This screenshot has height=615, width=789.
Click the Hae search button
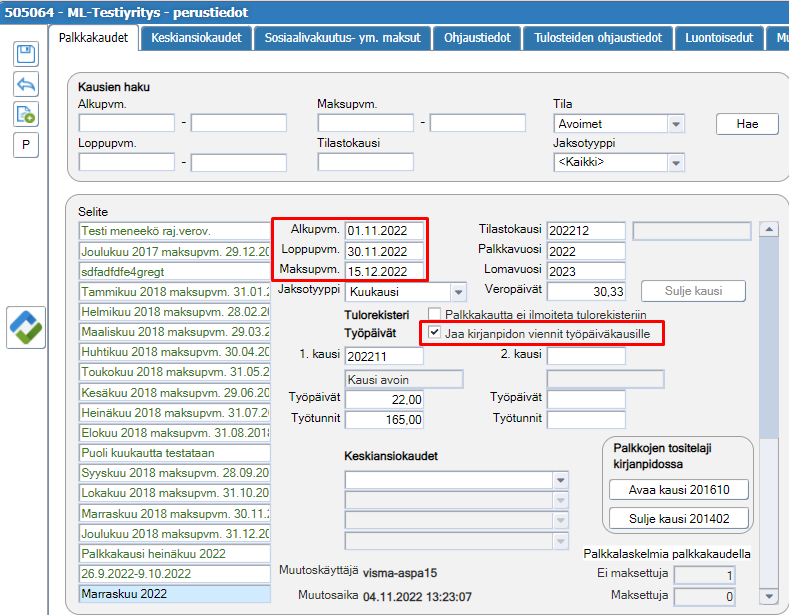pyautogui.click(x=747, y=124)
